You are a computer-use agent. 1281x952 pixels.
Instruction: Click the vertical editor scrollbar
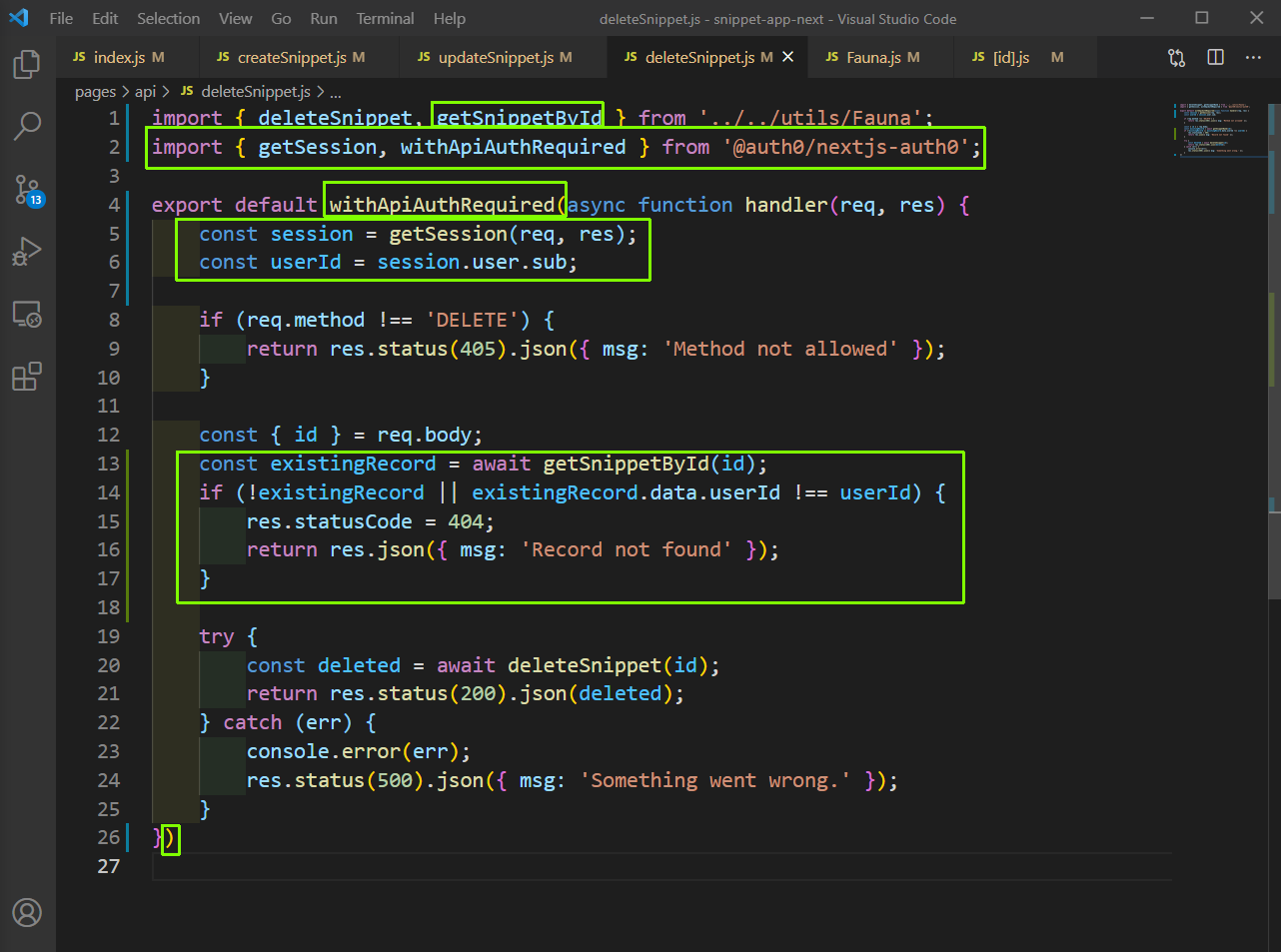point(1274,350)
